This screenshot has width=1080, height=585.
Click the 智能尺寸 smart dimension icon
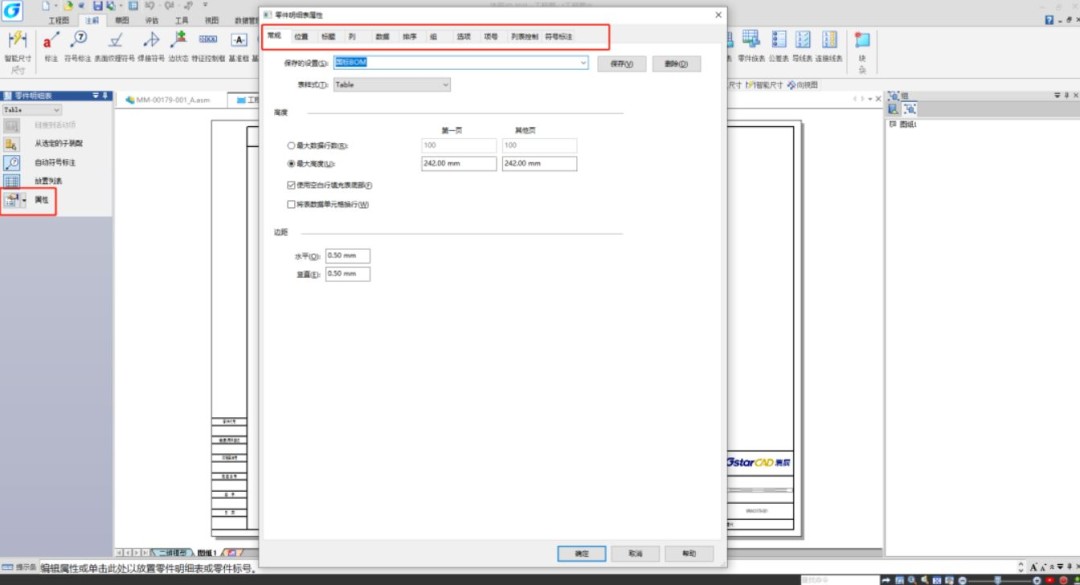coord(17,40)
